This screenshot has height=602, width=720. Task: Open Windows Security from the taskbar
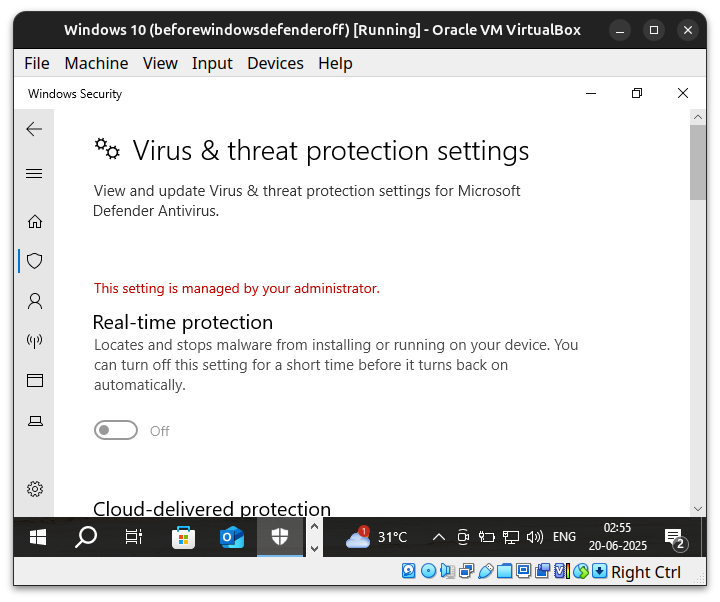tap(280, 537)
